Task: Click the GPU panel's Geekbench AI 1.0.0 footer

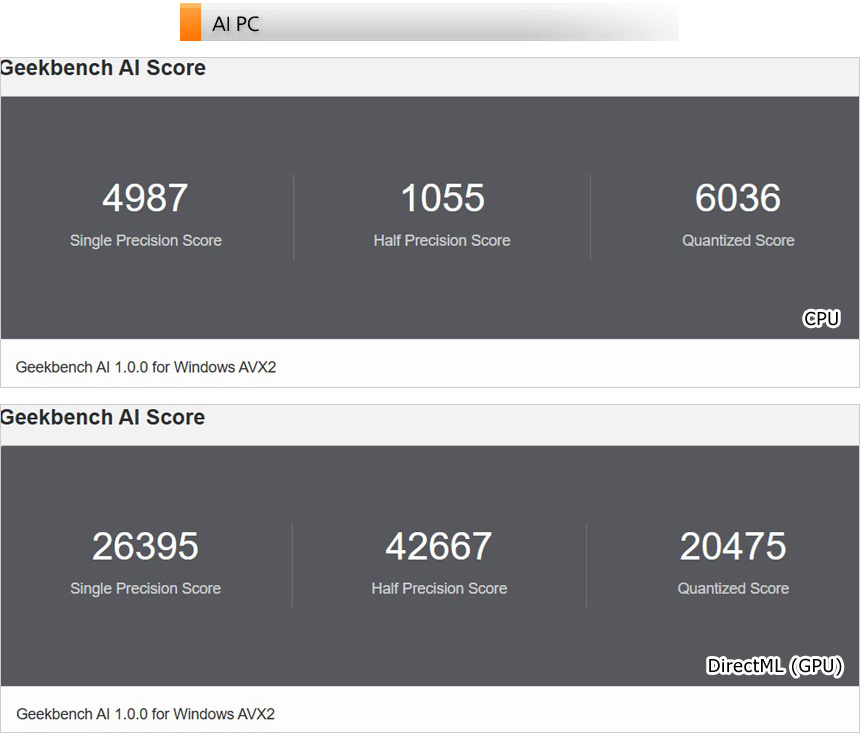Action: click(146, 714)
